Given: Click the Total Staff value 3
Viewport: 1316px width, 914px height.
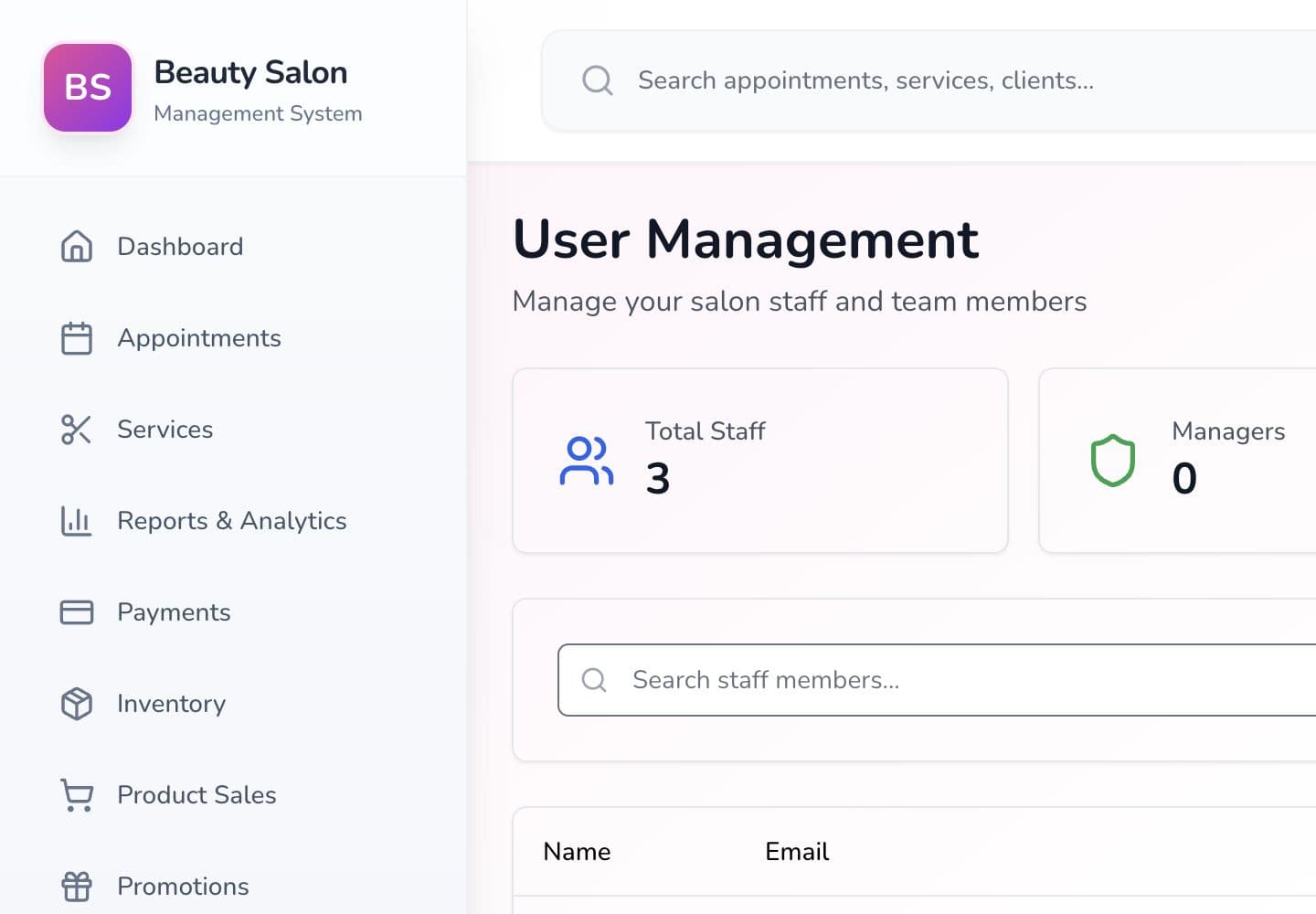Looking at the screenshot, I should (x=658, y=478).
